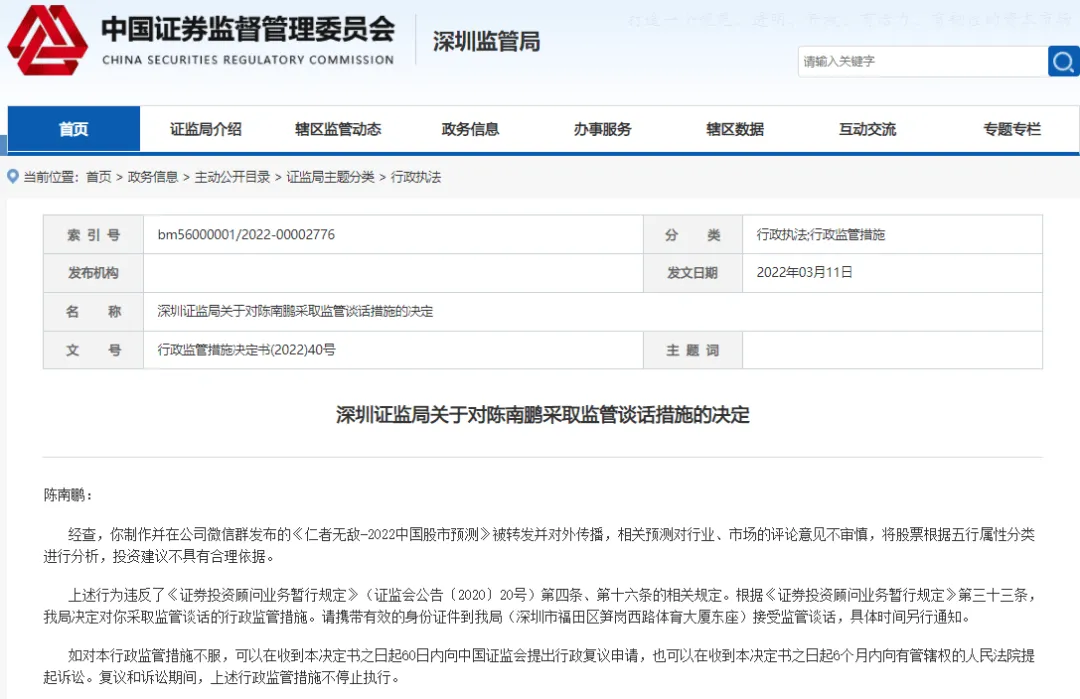
Task: Click the 中国证券监督管理委员会 header title
Action: [248, 29]
